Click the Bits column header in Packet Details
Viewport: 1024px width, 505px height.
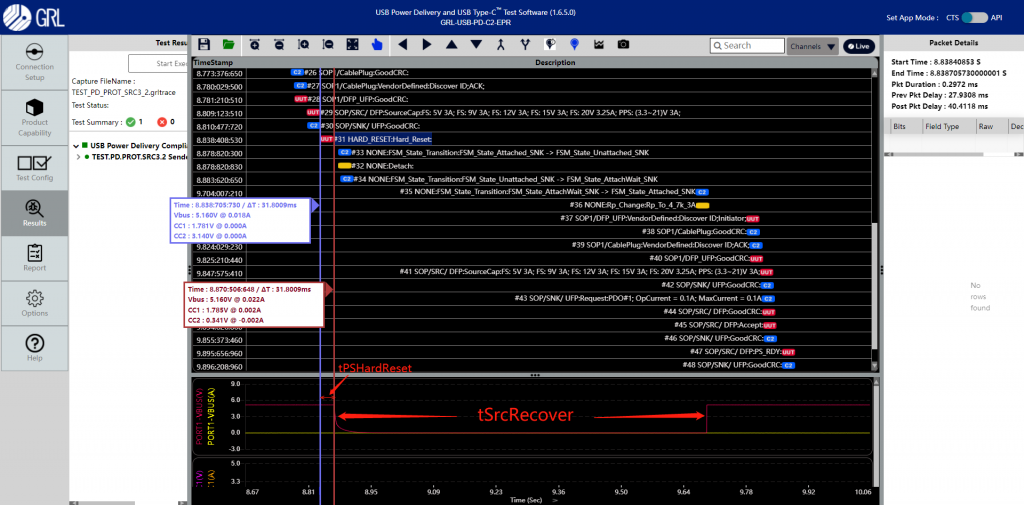[x=899, y=127]
